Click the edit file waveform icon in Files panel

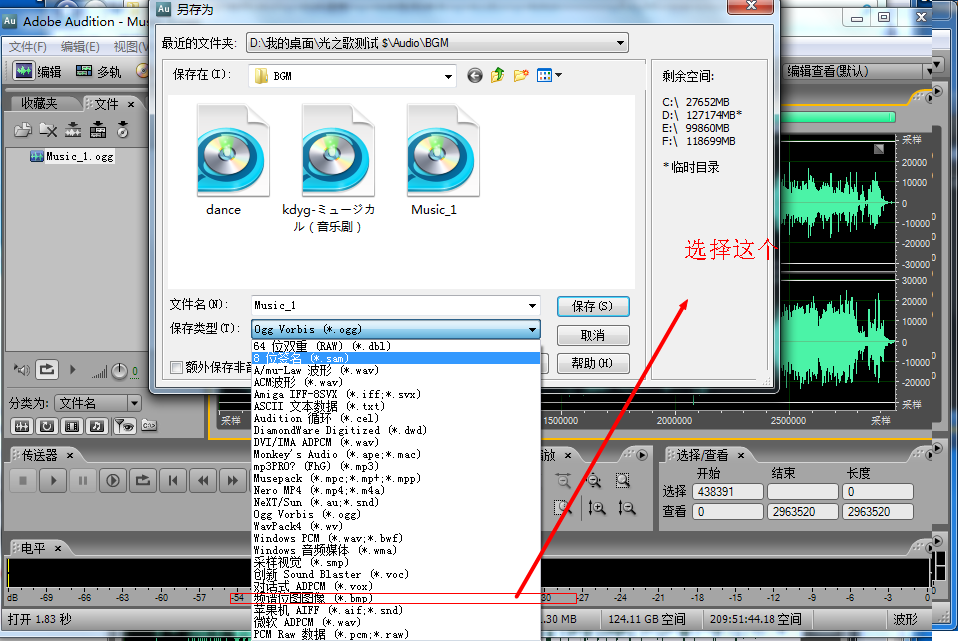click(73, 130)
